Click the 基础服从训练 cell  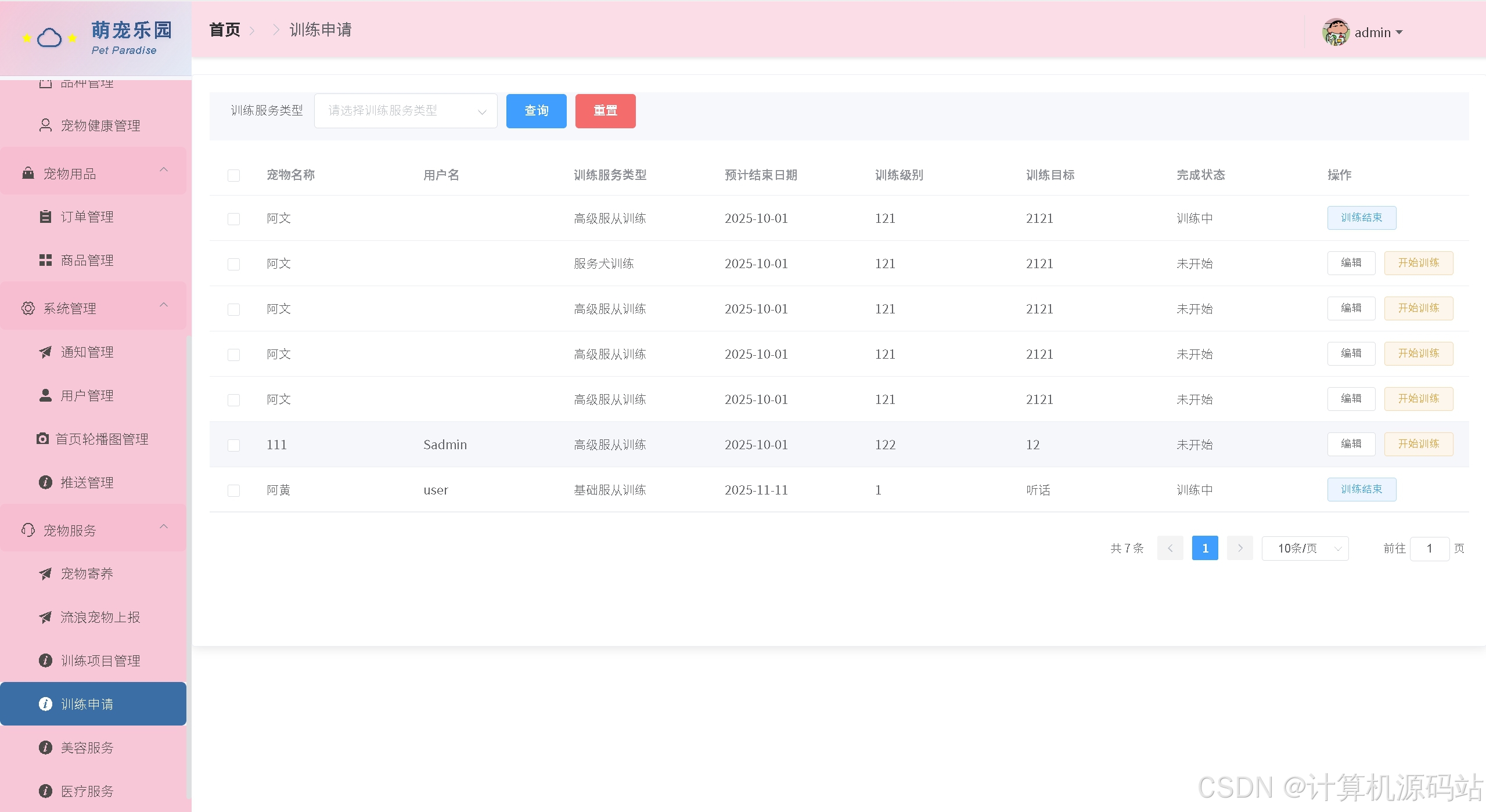pyautogui.click(x=610, y=490)
